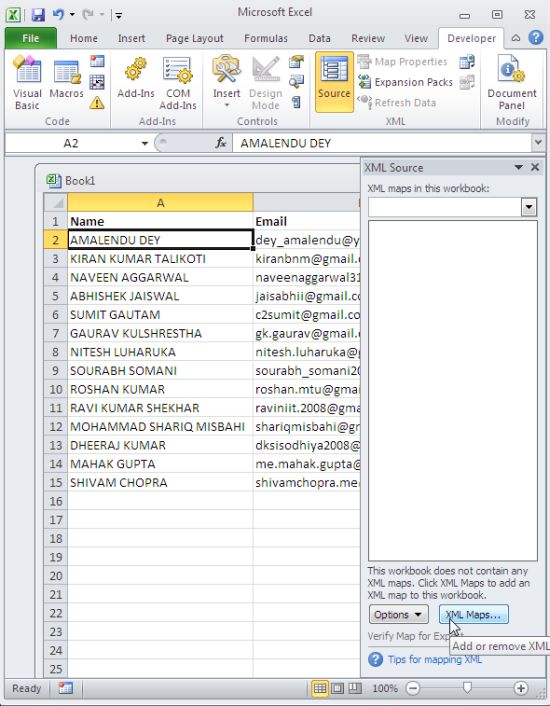Screen dimensions: 550x706
Task: Open the XML maps in this workbook combo box
Action: tap(452, 208)
